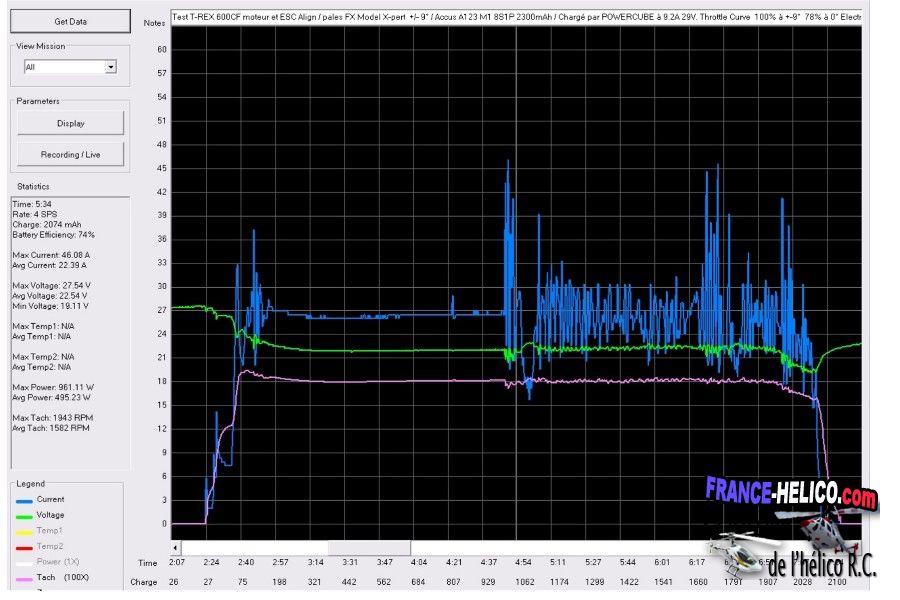900x600 pixels.
Task: Open the Display parameters
Action: [70, 123]
